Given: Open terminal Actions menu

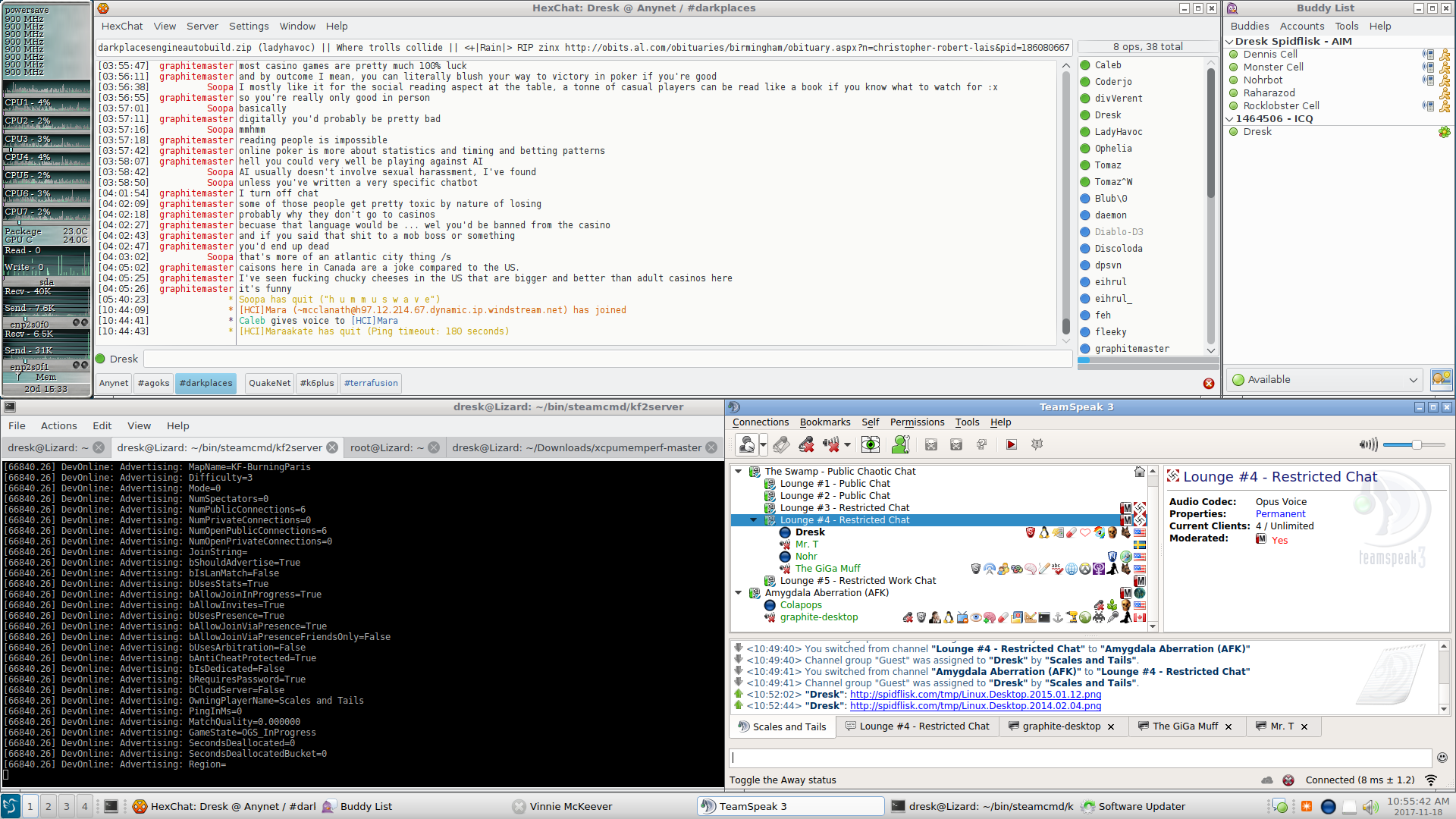Looking at the screenshot, I should click(x=58, y=425).
